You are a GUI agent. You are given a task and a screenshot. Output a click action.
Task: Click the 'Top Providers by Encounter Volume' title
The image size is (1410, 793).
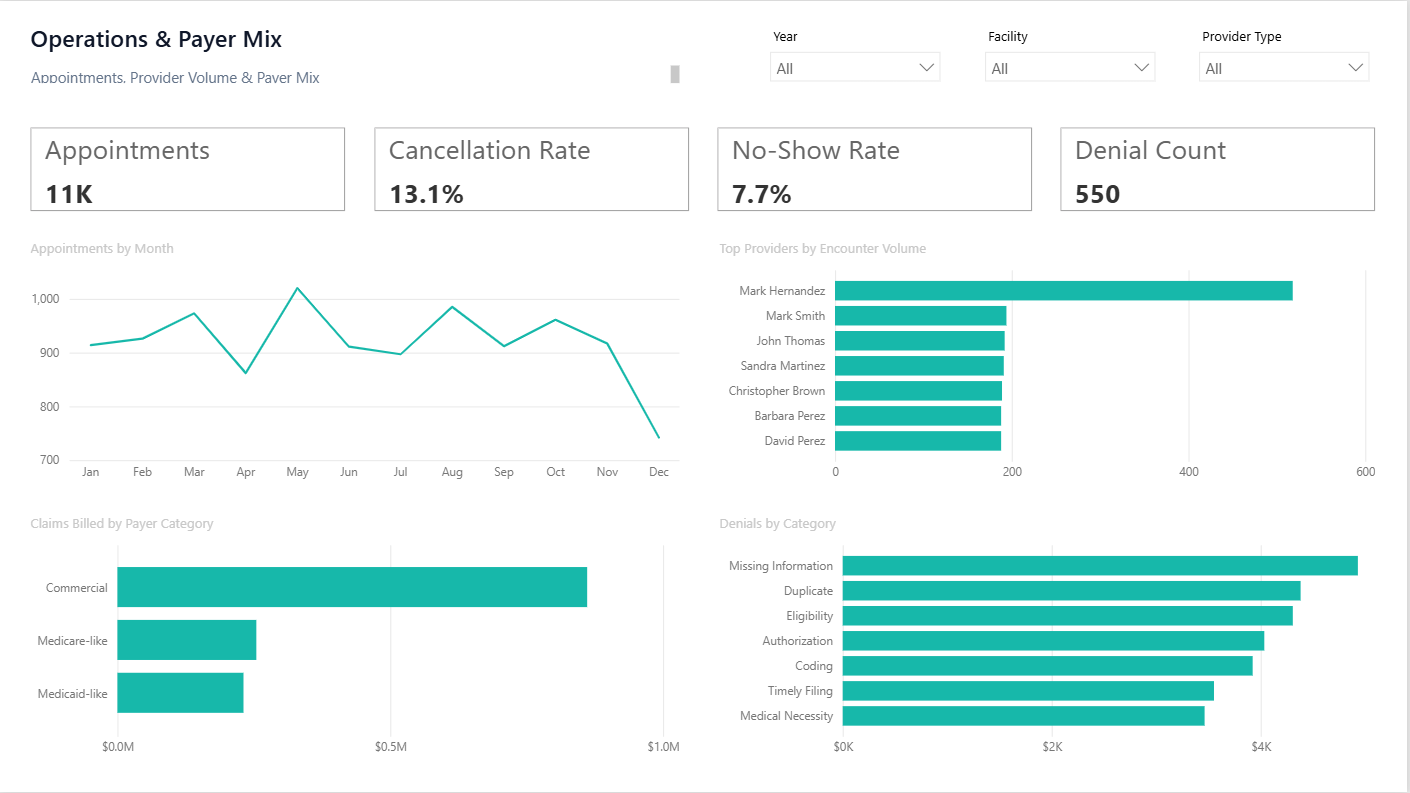point(823,249)
